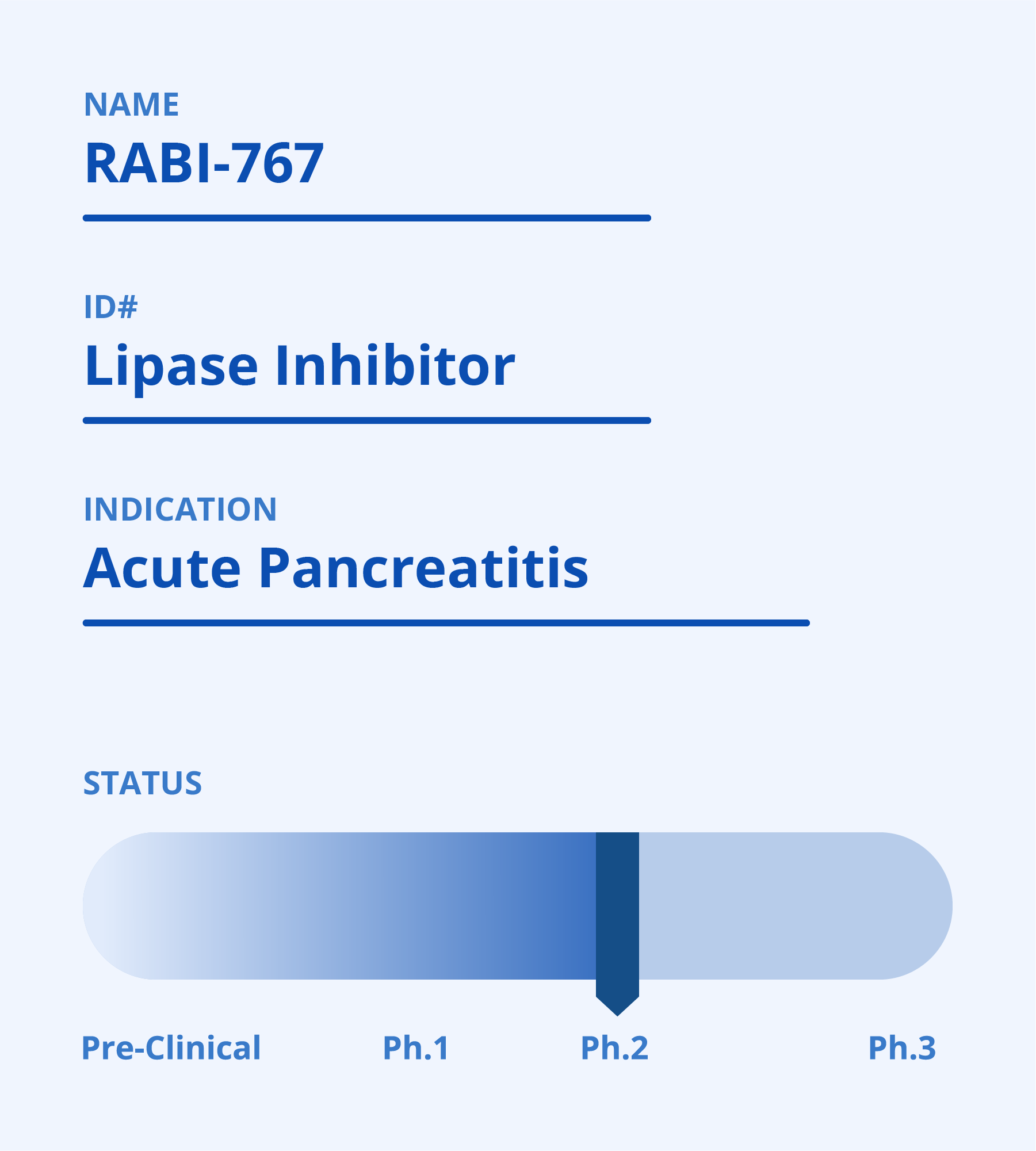The image size is (1036, 1151).
Task: Click the rounded left end of status bar
Action: [118, 906]
